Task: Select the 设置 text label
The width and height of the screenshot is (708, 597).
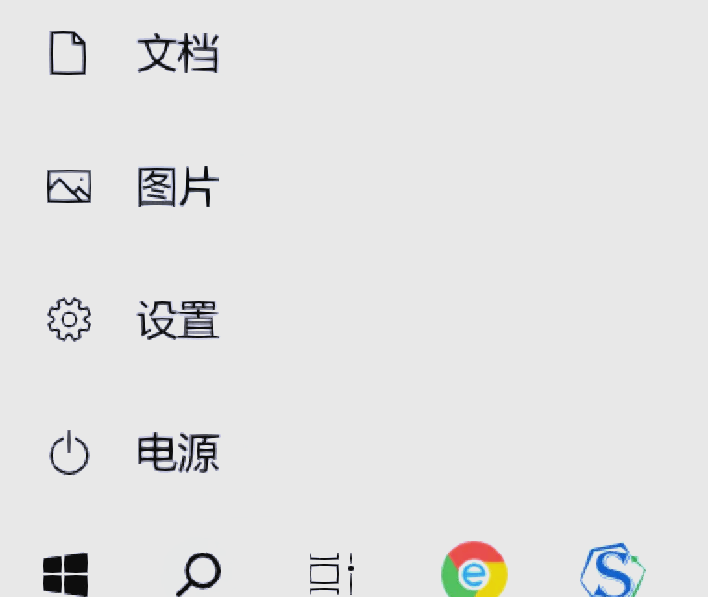Action: [x=178, y=319]
